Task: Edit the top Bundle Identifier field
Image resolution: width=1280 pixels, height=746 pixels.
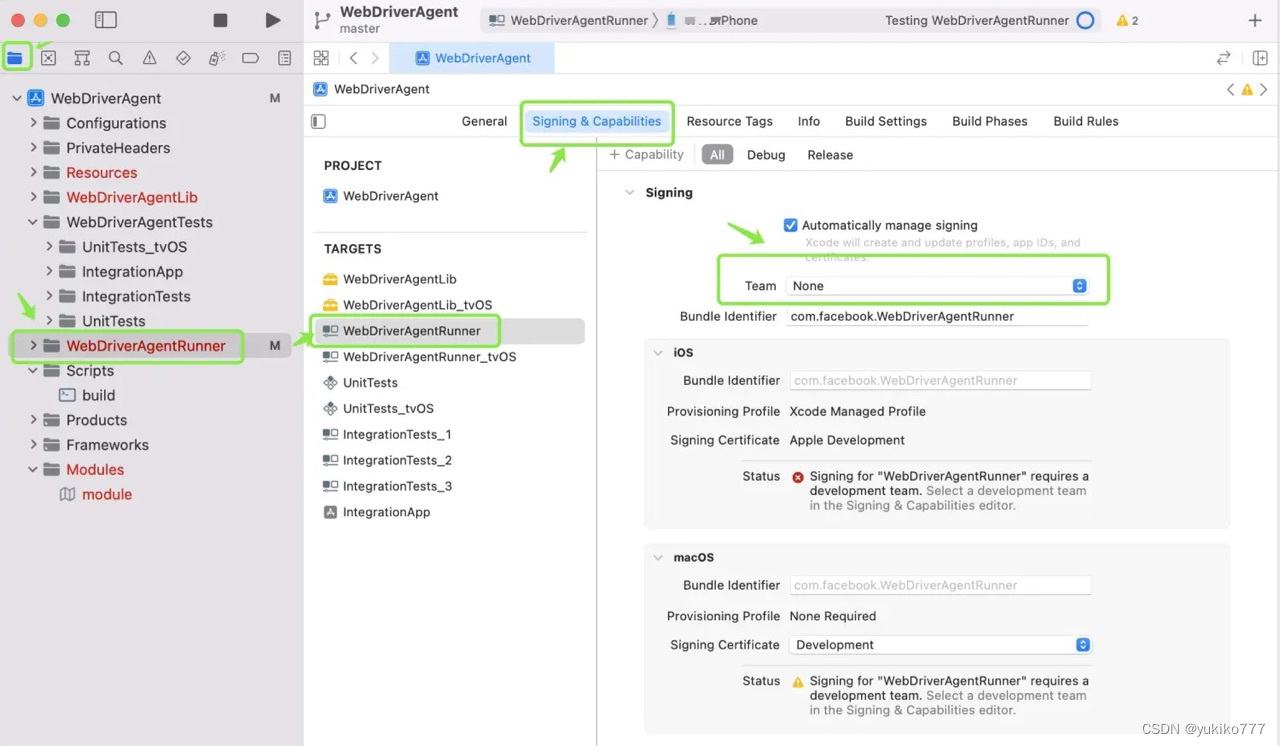Action: (x=937, y=316)
